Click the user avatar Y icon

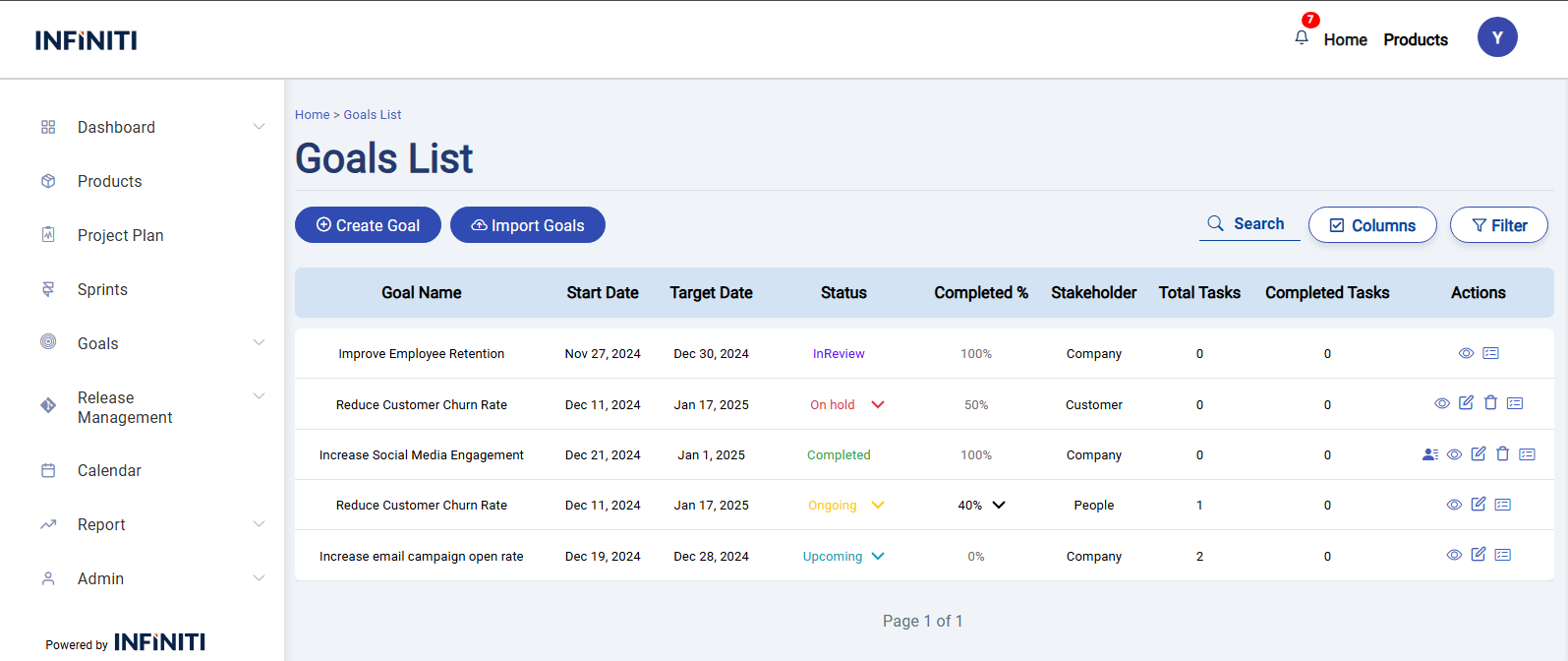click(x=1496, y=37)
